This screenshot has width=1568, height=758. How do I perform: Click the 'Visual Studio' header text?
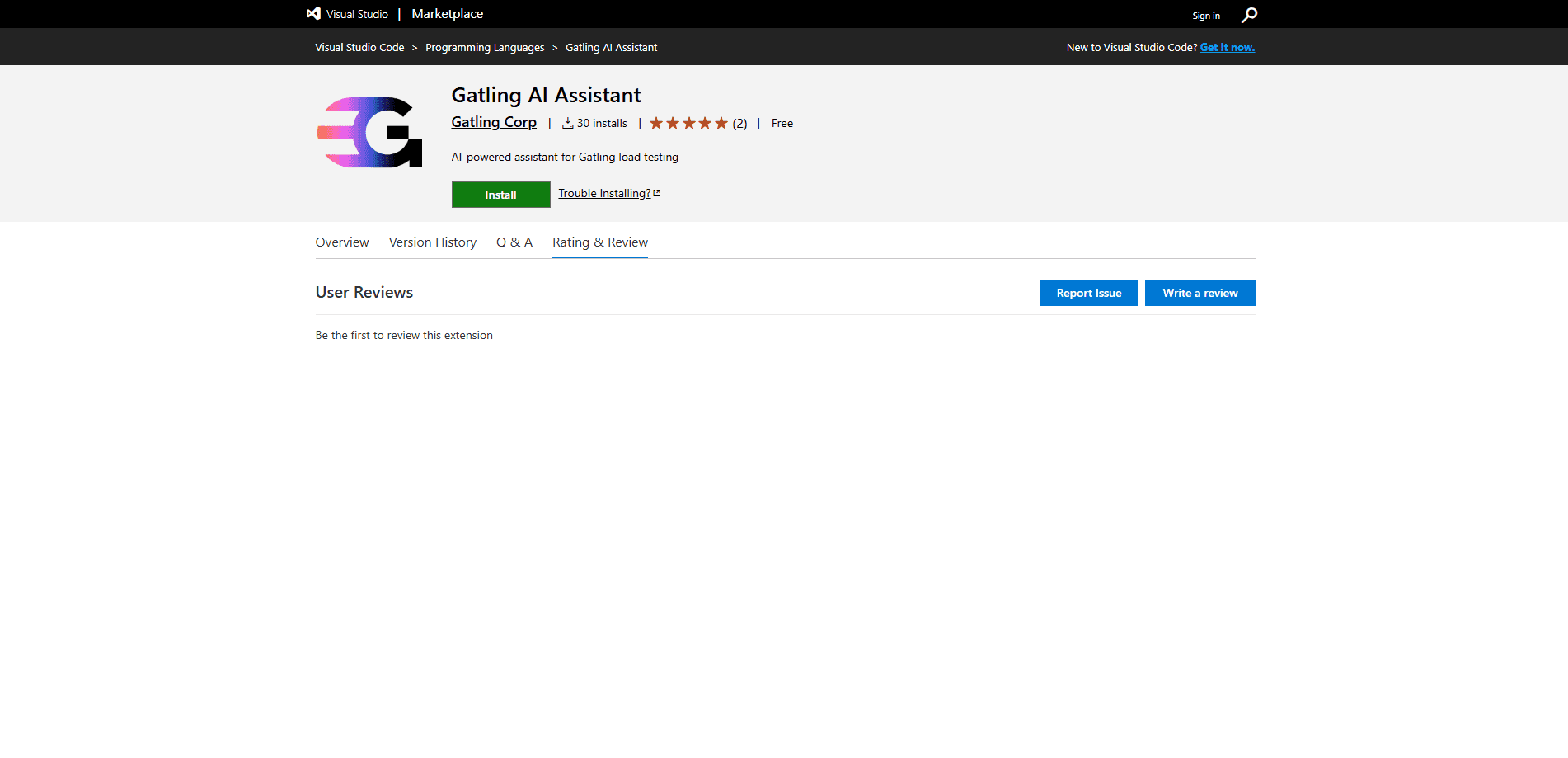[x=357, y=14]
